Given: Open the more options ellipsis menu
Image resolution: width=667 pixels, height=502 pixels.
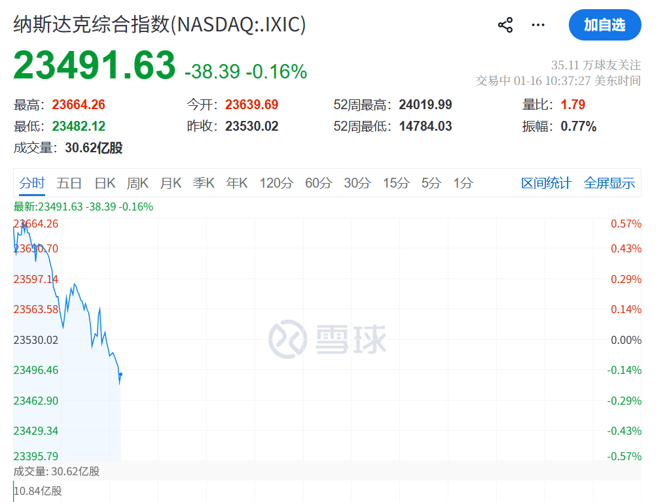Looking at the screenshot, I should (541, 25).
